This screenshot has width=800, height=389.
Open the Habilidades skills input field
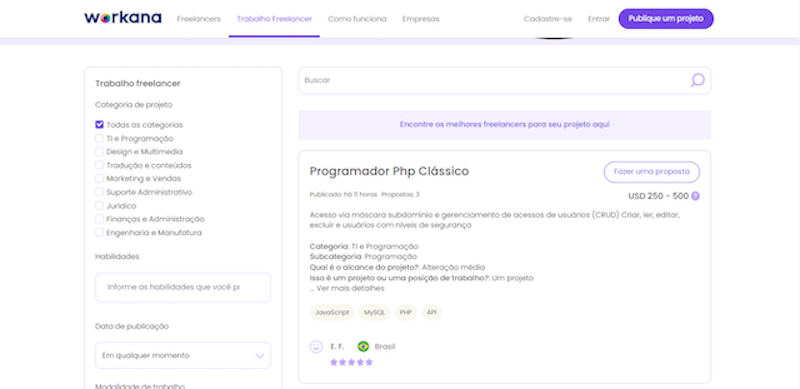[183, 287]
